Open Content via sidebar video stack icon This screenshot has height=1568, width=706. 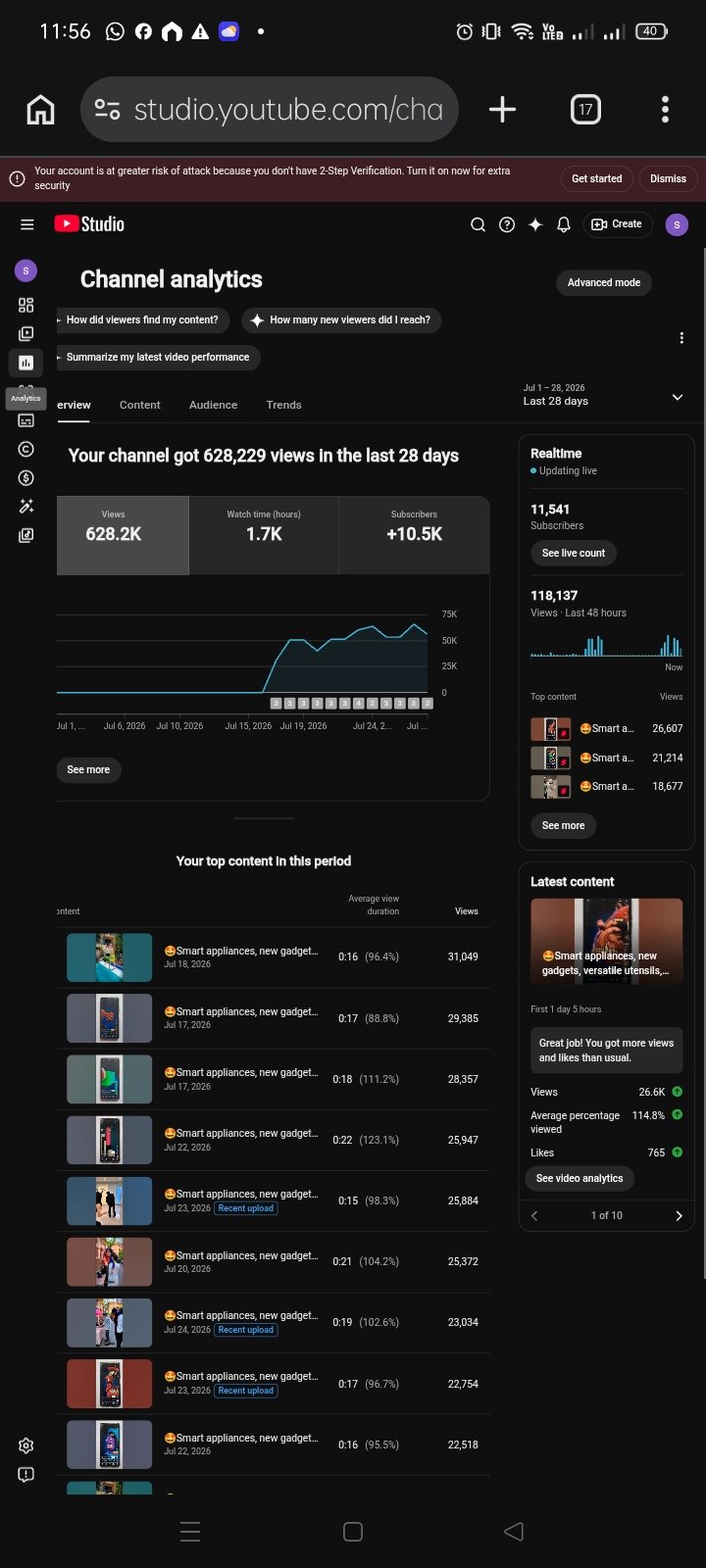26,333
